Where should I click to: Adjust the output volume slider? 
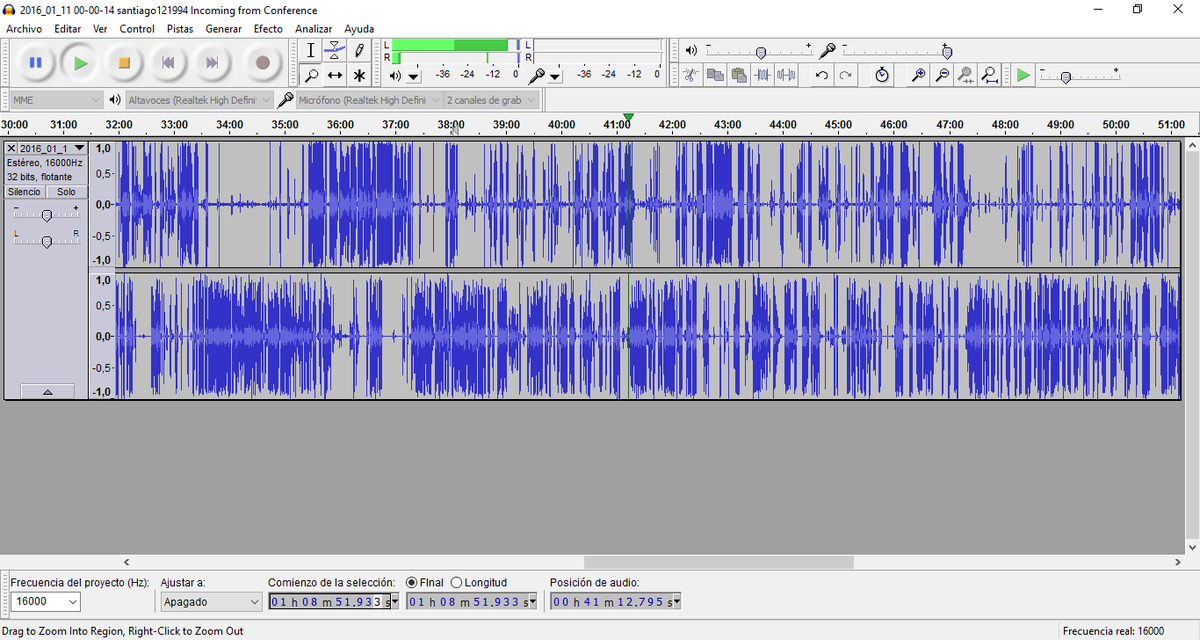click(x=761, y=51)
